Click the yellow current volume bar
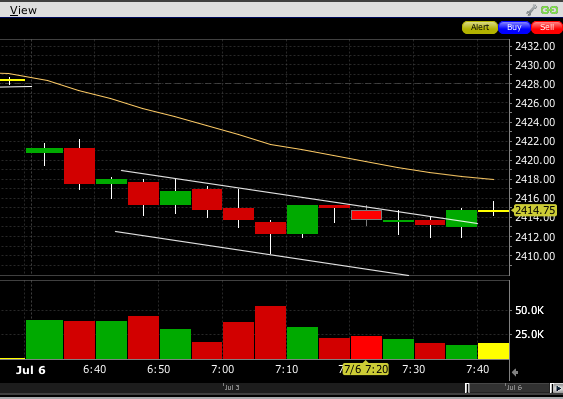This screenshot has width=563, height=399. [x=493, y=351]
